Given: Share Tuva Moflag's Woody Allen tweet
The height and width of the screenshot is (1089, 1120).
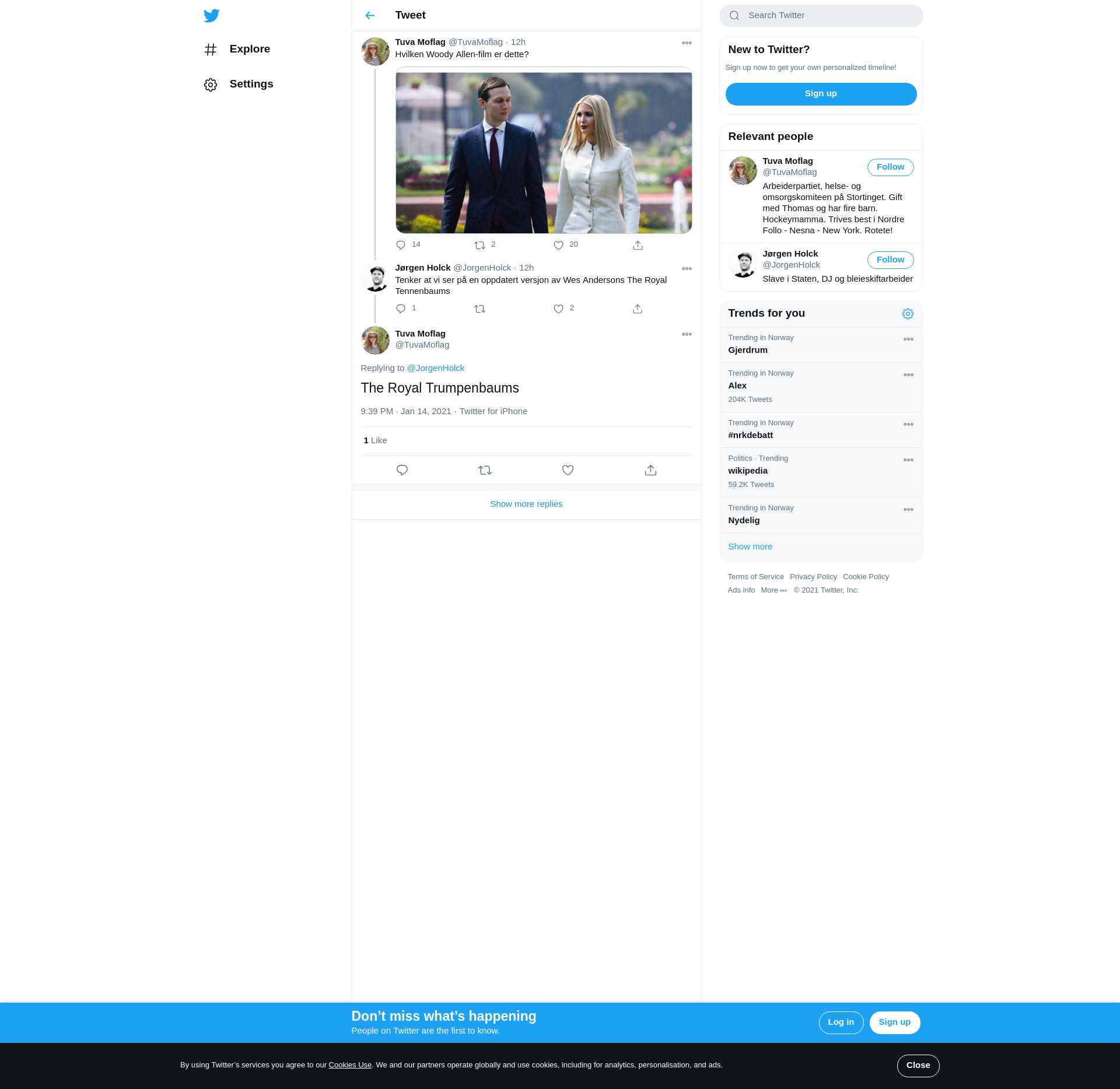Looking at the screenshot, I should 638,245.
